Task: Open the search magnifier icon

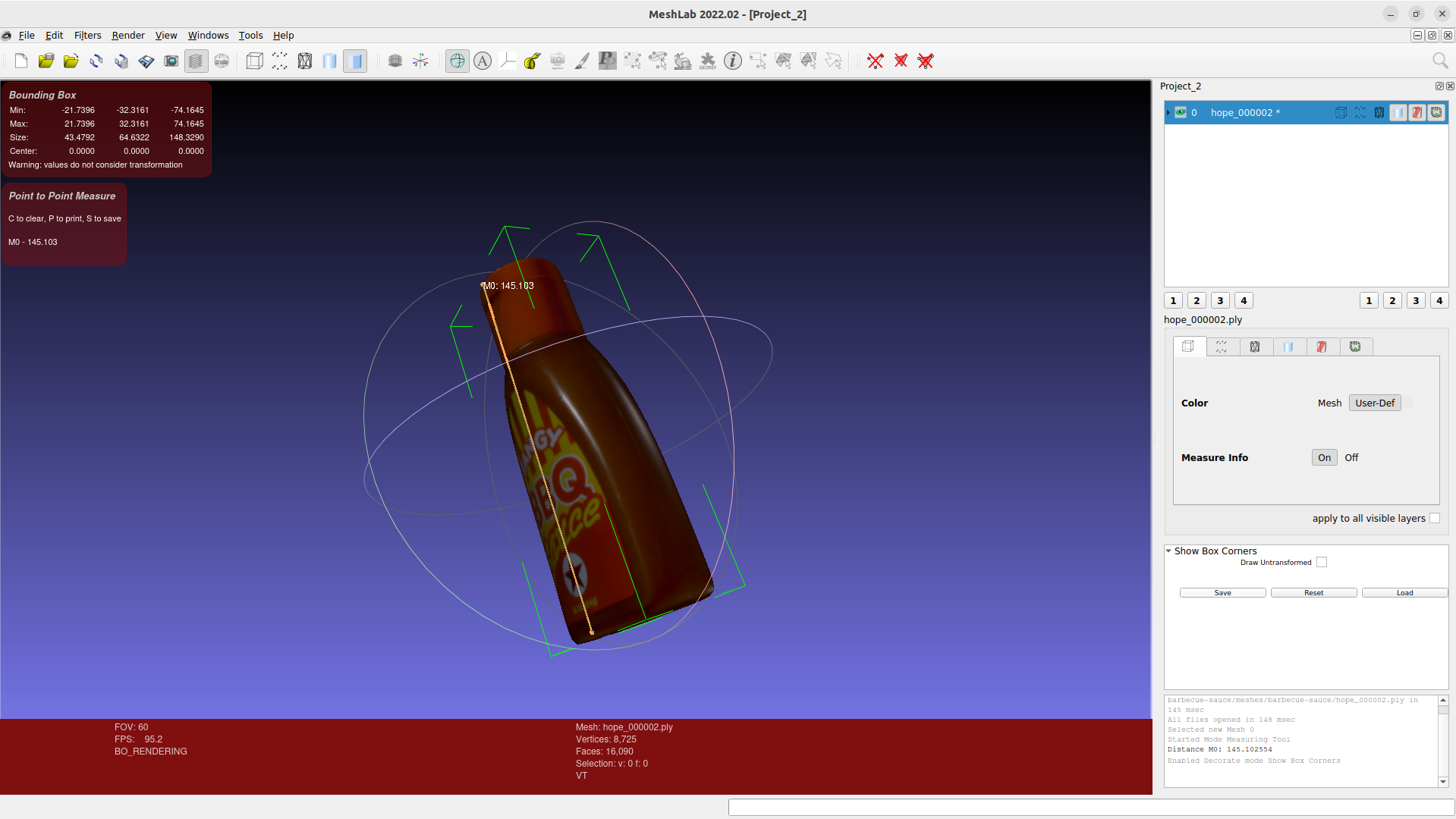Action: point(1439,61)
